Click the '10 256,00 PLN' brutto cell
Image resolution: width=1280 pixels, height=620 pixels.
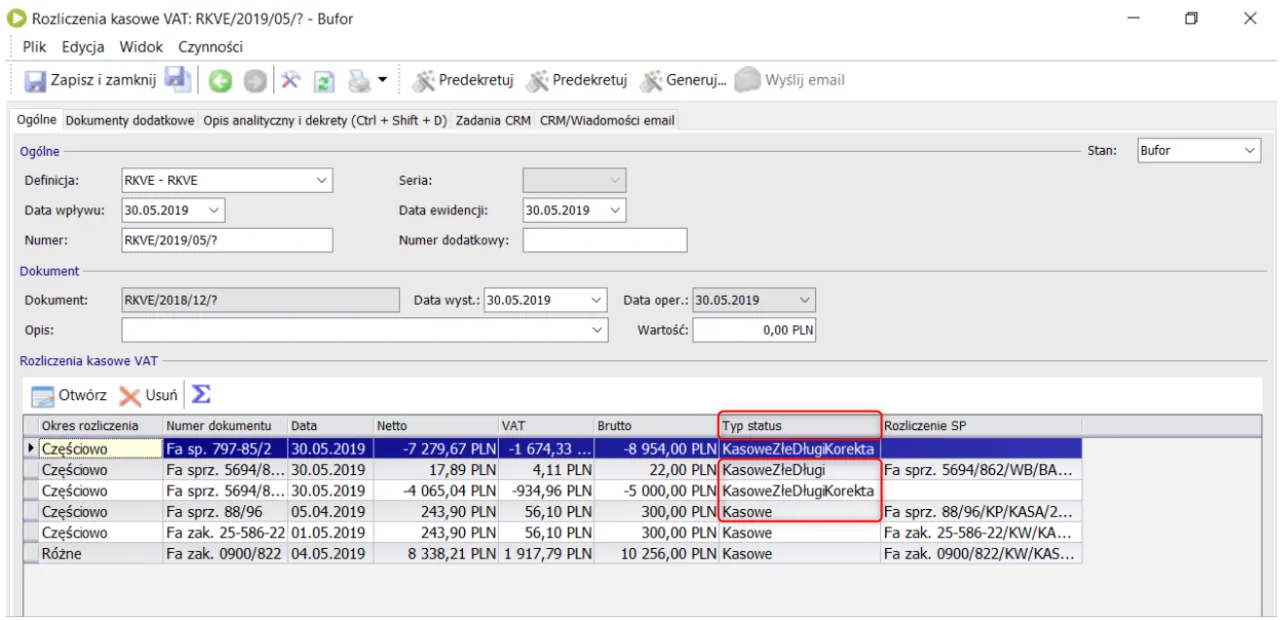[x=656, y=553]
